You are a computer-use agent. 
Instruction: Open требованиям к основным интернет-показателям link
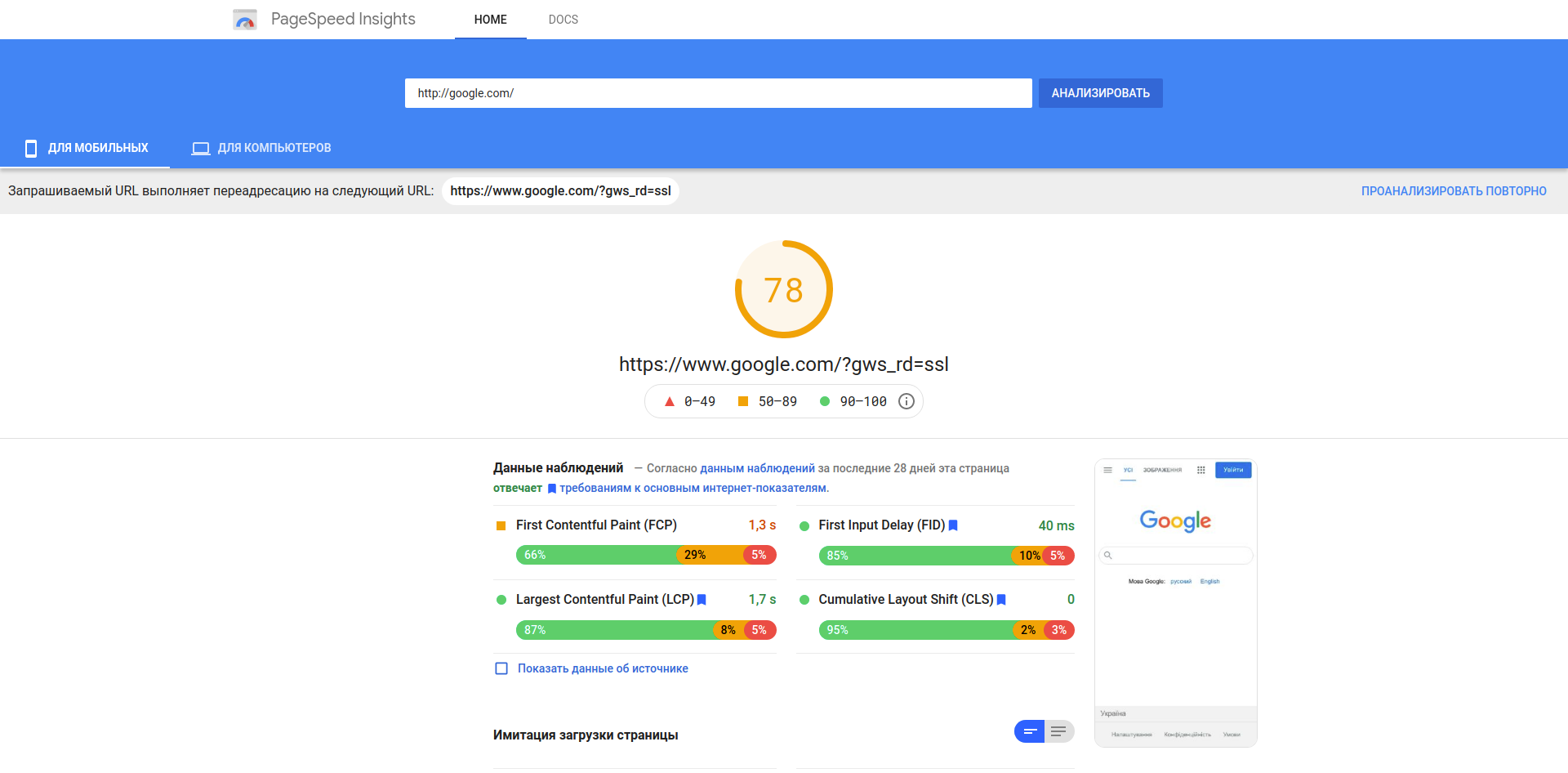[x=693, y=488]
